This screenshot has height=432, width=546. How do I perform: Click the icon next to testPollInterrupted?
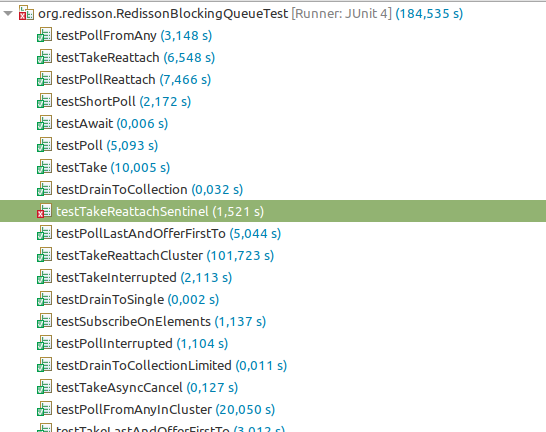click(x=45, y=343)
